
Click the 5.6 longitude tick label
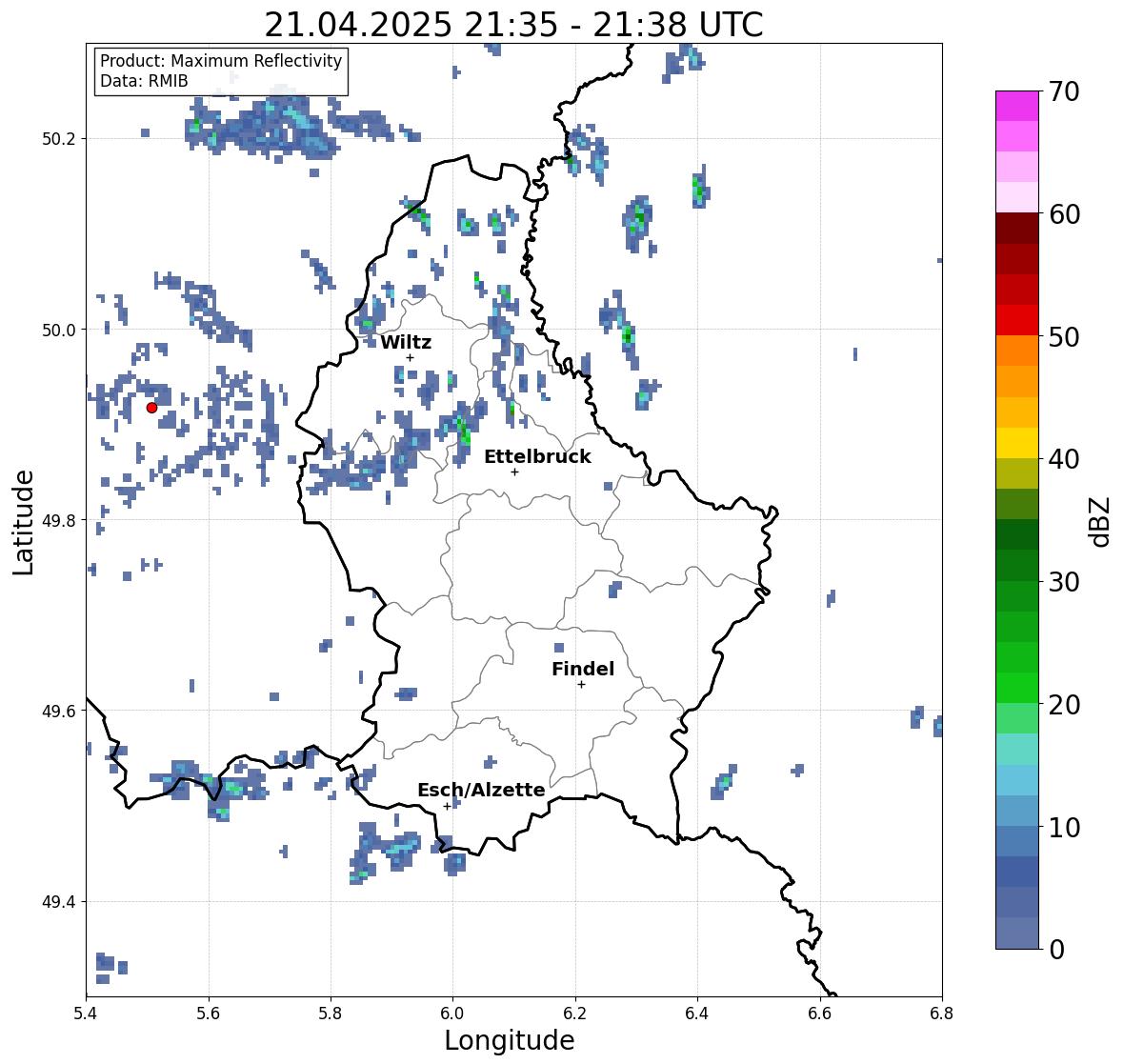pyautogui.click(x=209, y=1014)
